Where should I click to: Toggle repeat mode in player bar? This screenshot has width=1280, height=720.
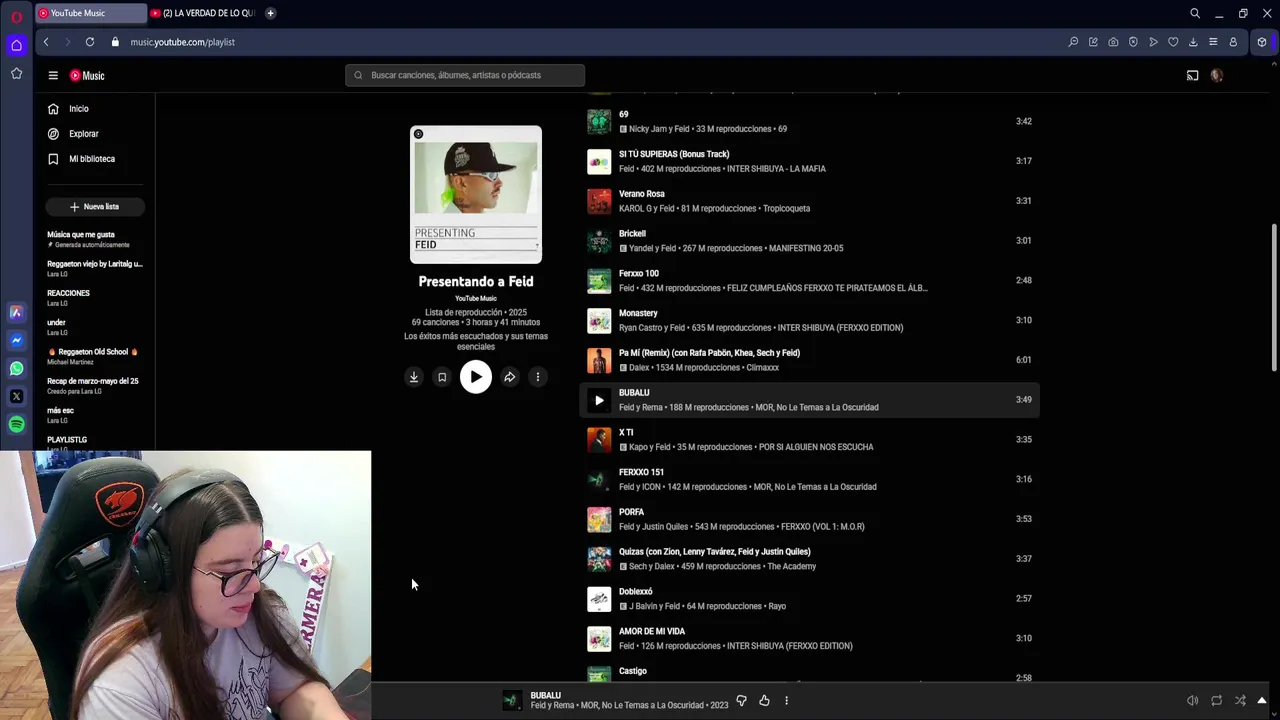[1216, 701]
